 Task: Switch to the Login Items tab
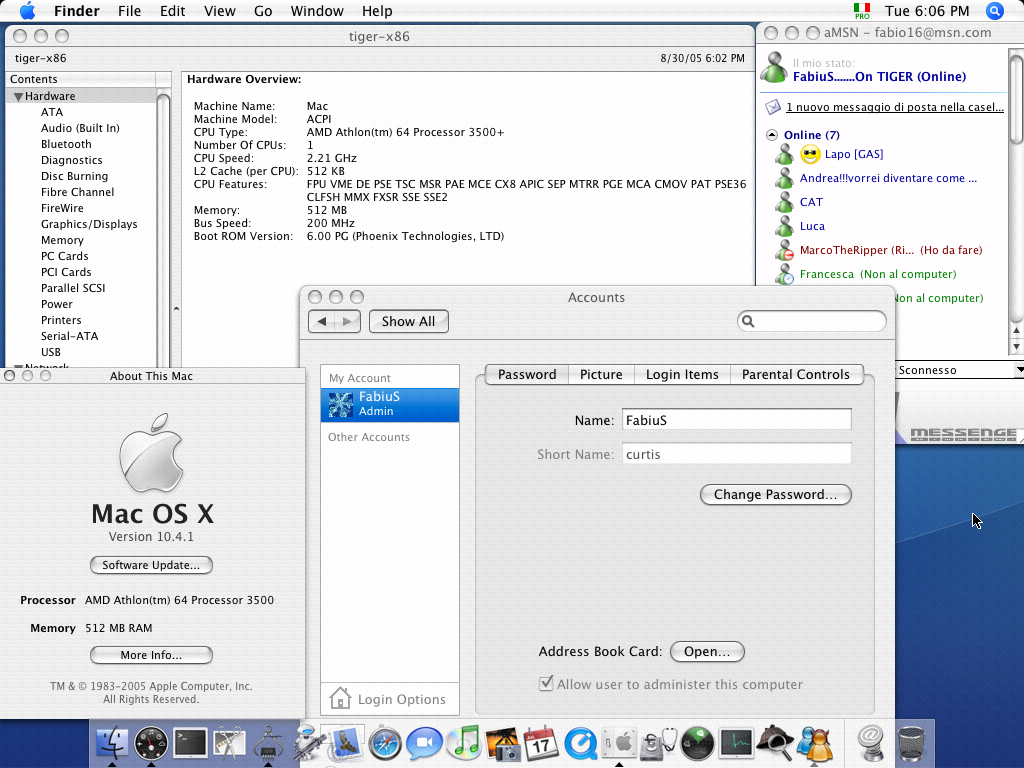(682, 374)
